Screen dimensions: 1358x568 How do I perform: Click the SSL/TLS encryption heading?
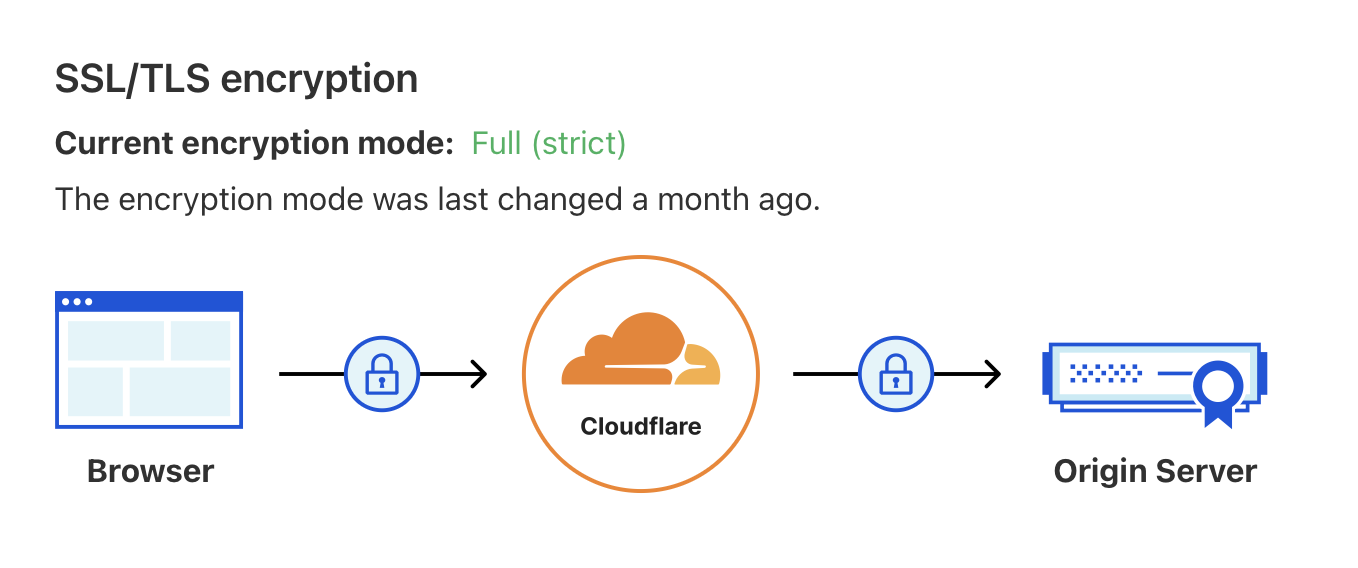[236, 79]
